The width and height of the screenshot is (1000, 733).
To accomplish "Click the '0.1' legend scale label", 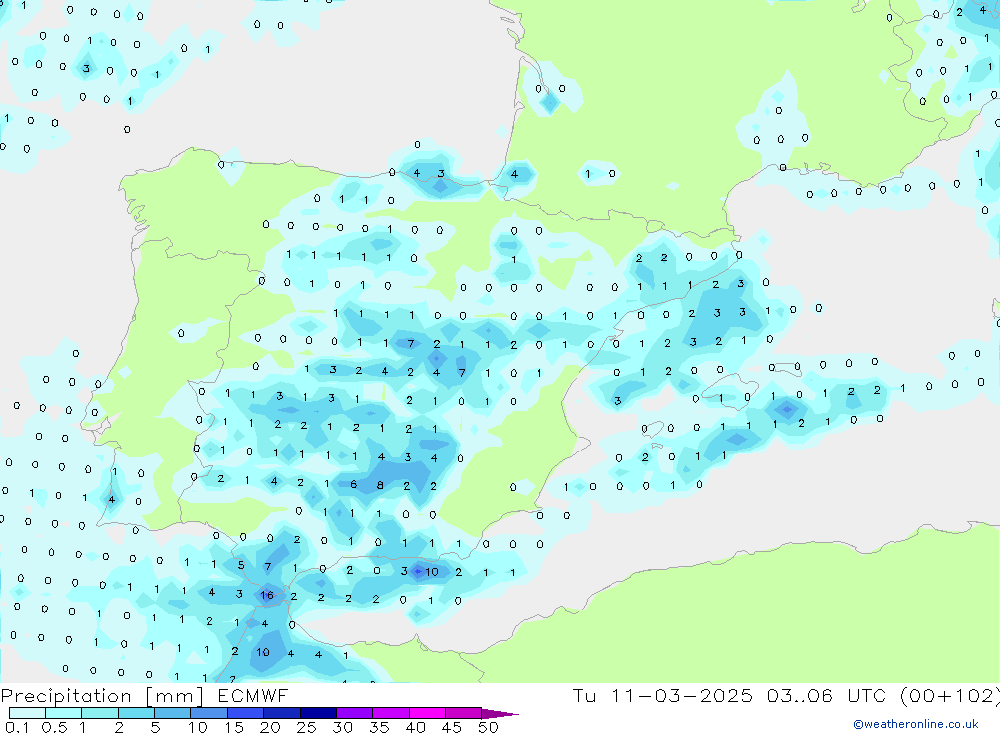I will point(17,727).
